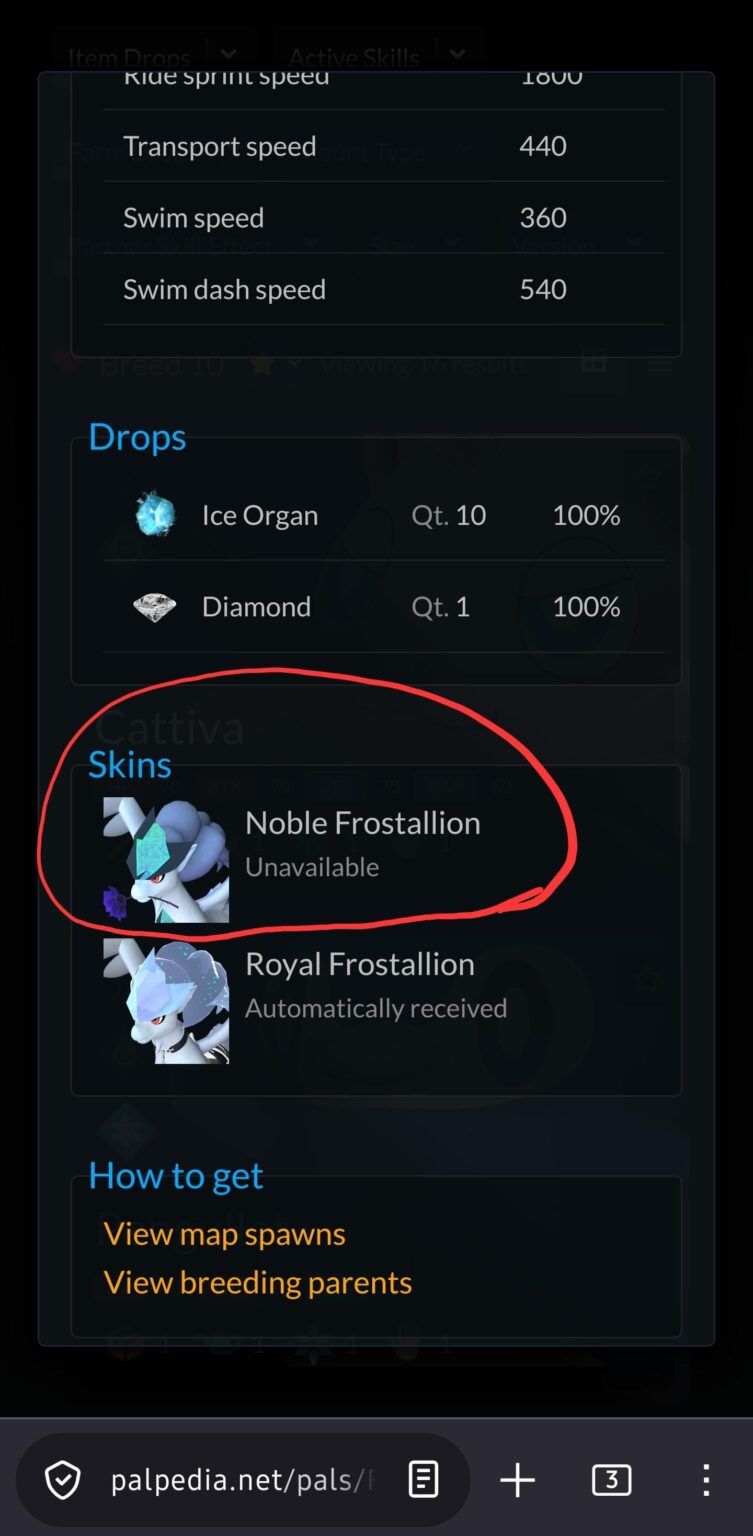This screenshot has height=1536, width=753.
Task: Click the Diamond item icon
Action: coord(155,606)
